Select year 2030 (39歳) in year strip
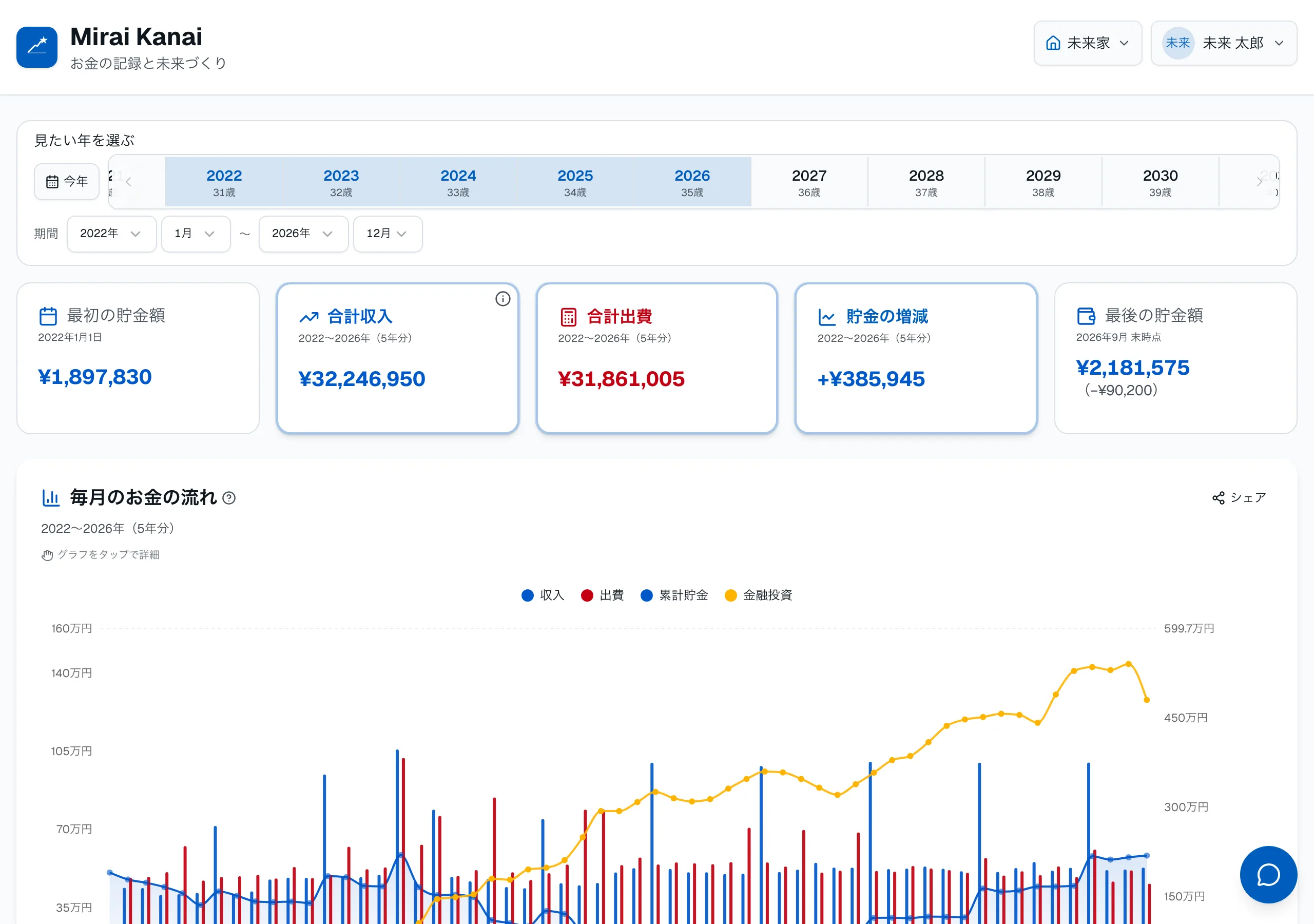The height and width of the screenshot is (924, 1314). point(1160,182)
